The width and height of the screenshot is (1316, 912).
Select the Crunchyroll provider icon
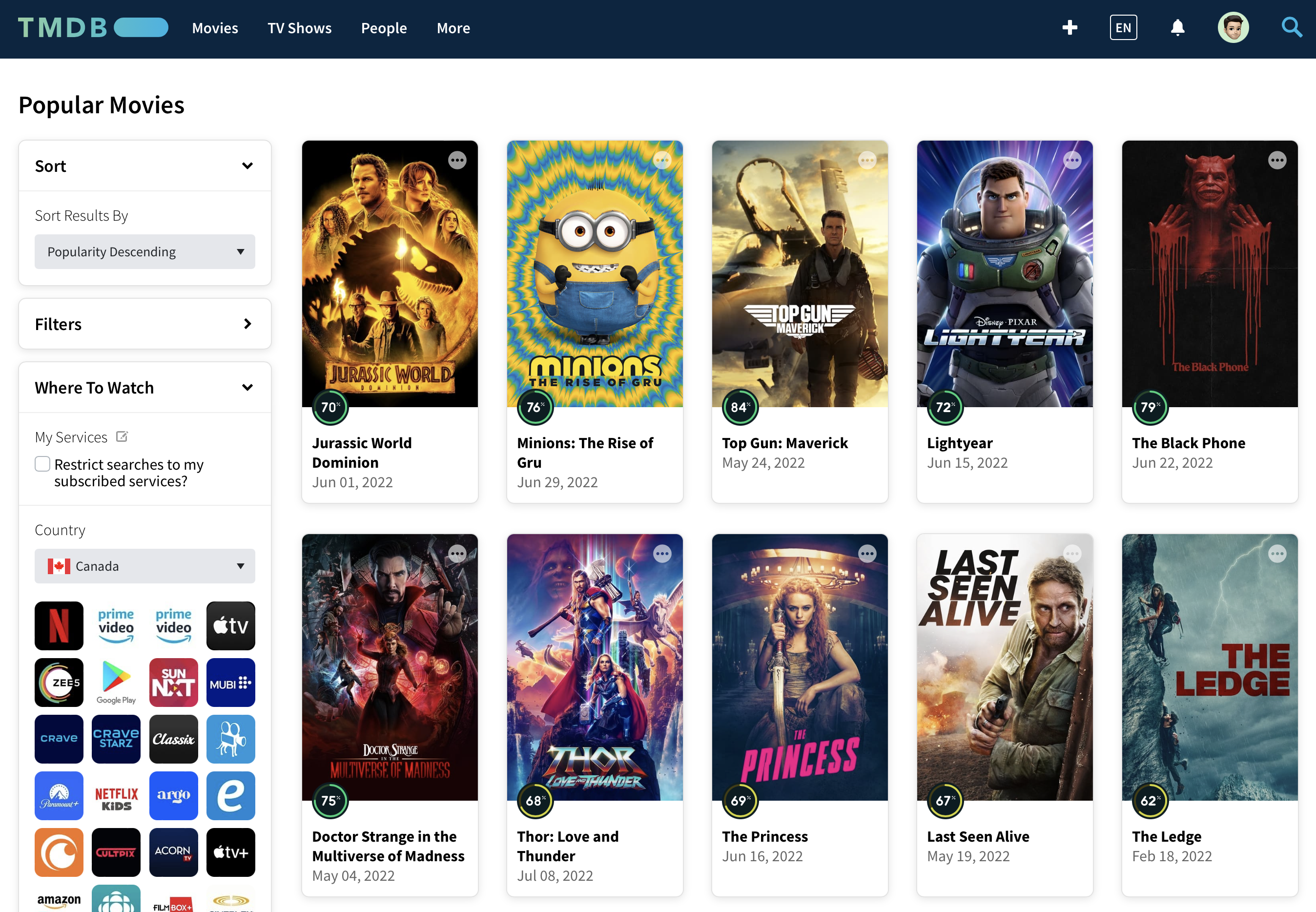coord(59,851)
